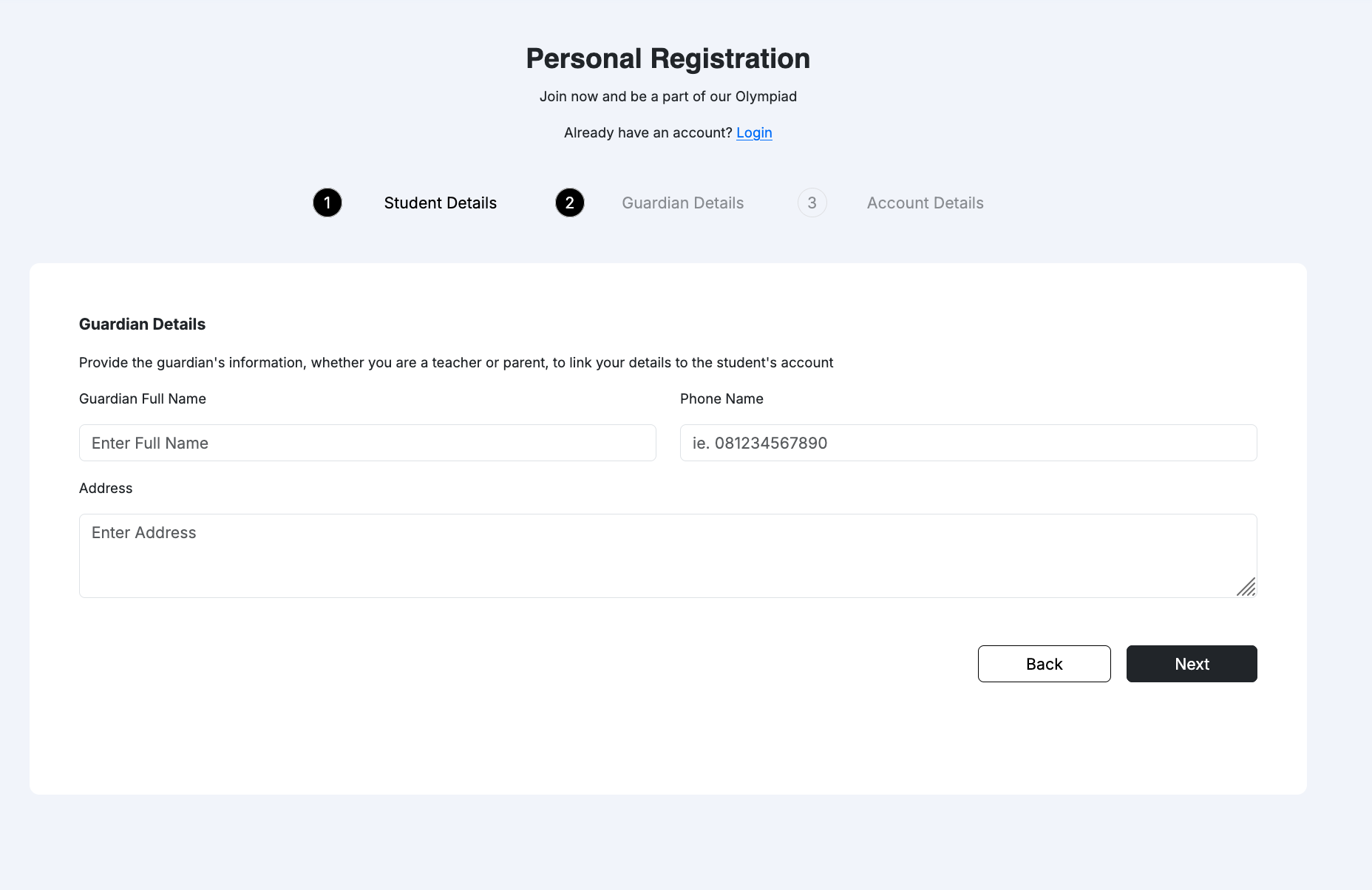This screenshot has height=890, width=1372.
Task: Grab the address box resize handle
Action: 1247,588
